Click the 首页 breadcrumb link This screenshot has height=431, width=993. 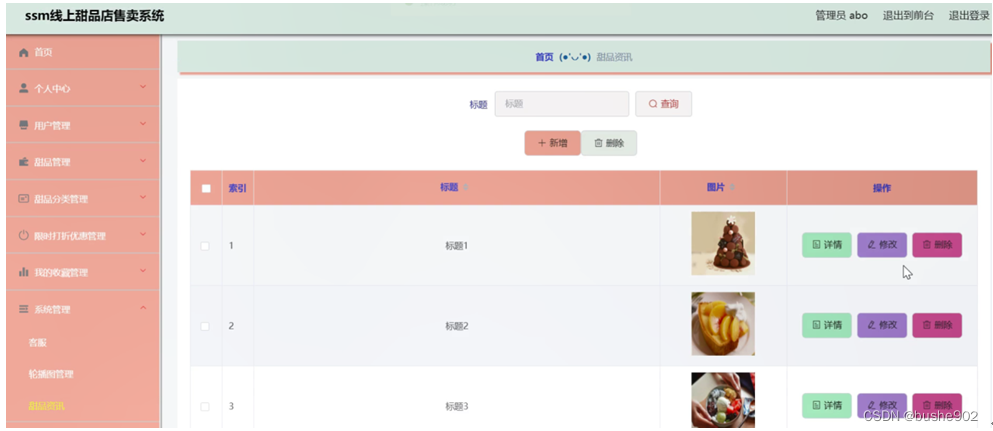pyautogui.click(x=544, y=58)
